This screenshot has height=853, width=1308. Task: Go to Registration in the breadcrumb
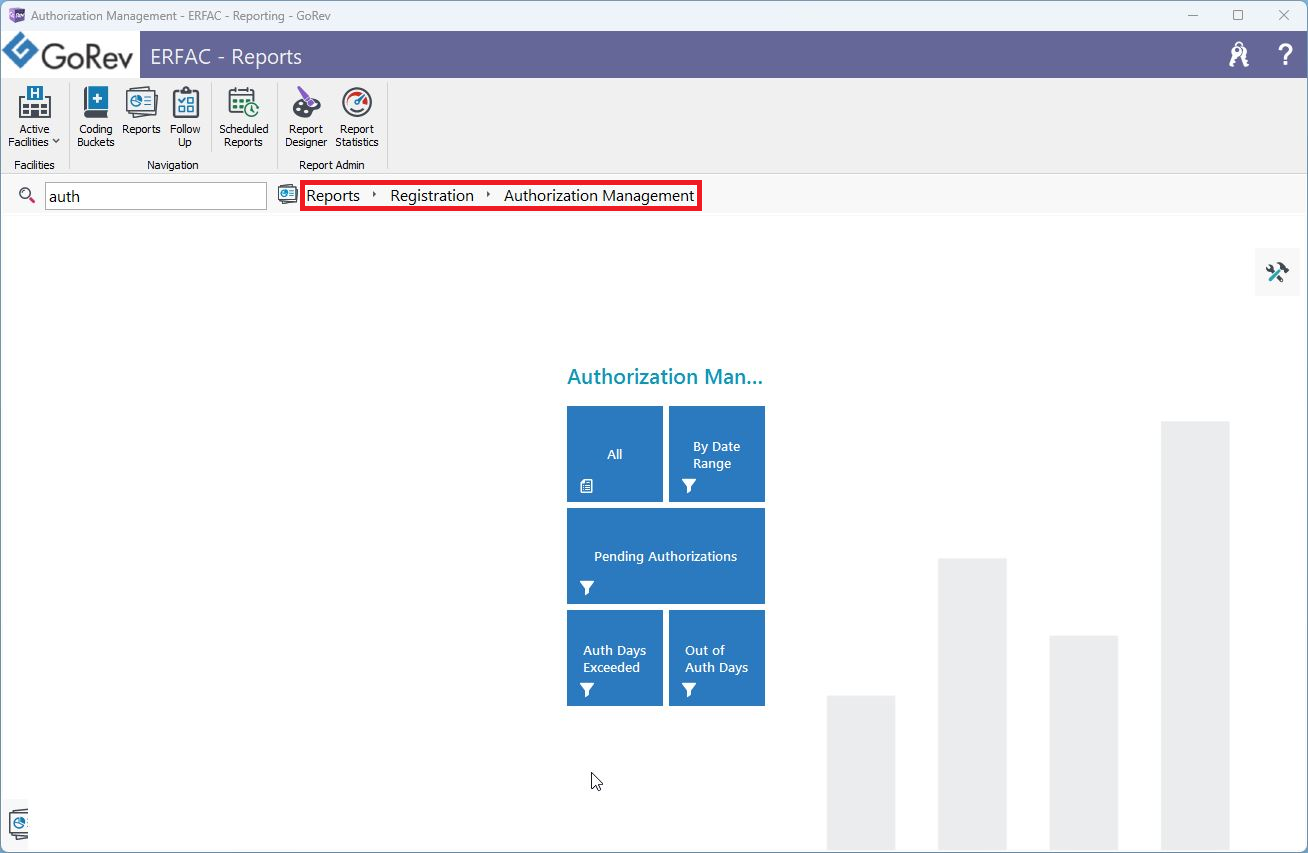pos(432,196)
